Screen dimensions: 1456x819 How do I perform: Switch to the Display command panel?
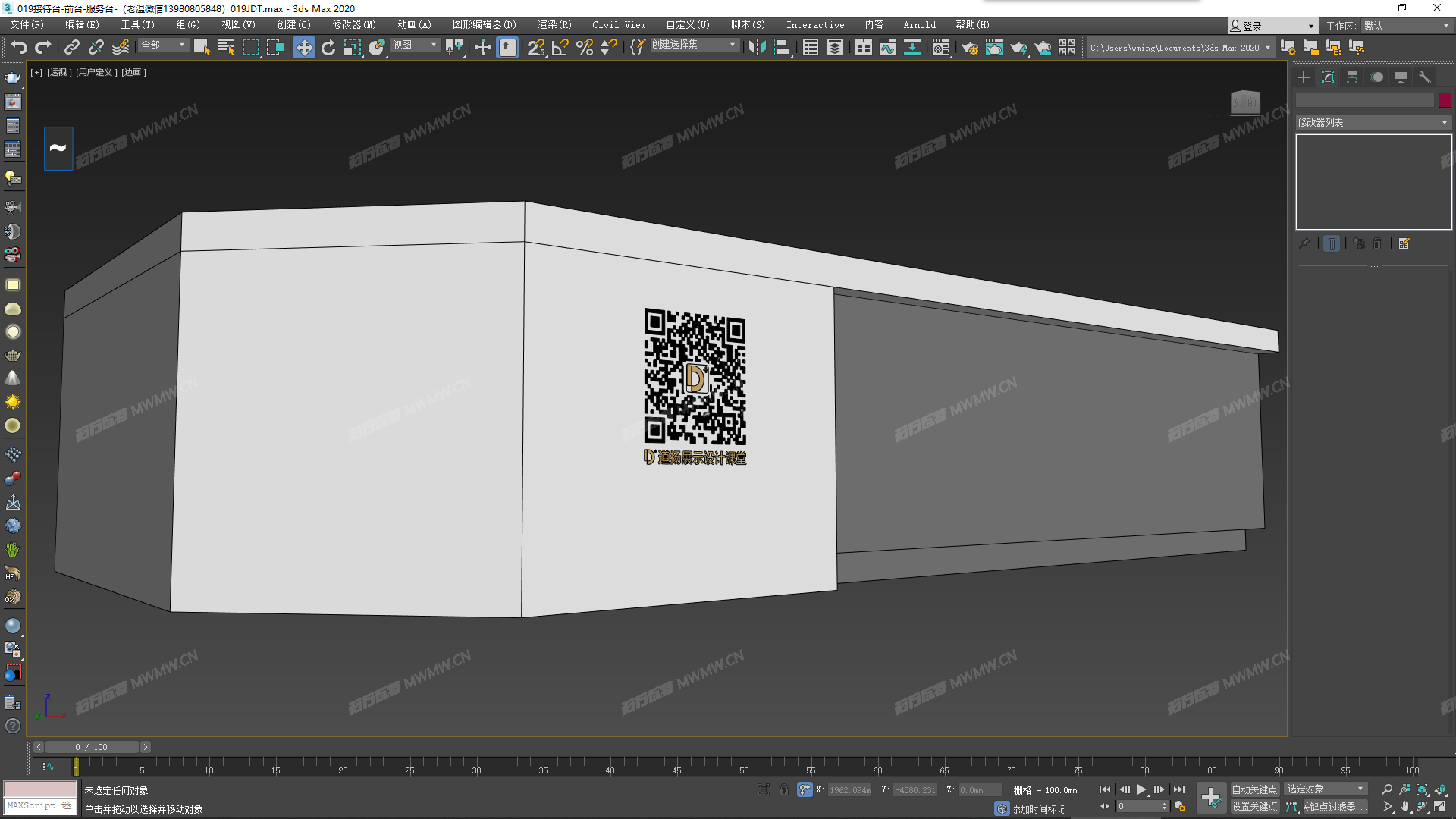click(1401, 77)
